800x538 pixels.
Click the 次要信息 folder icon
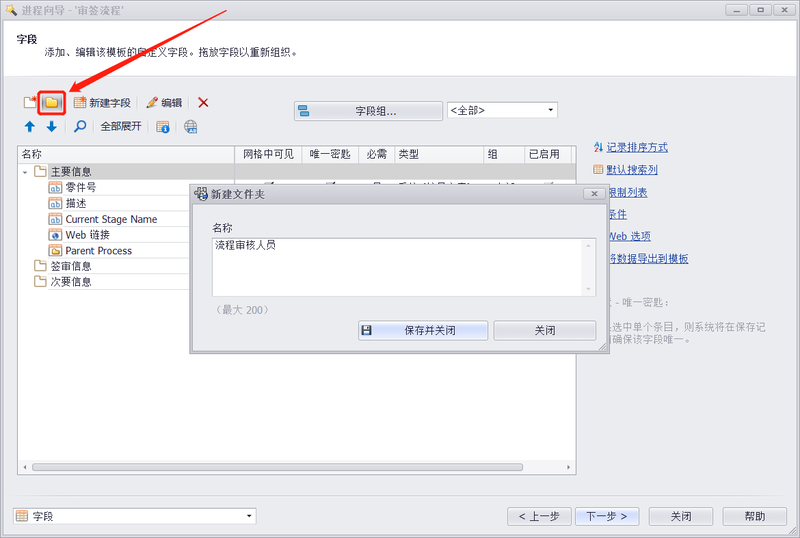[40, 281]
